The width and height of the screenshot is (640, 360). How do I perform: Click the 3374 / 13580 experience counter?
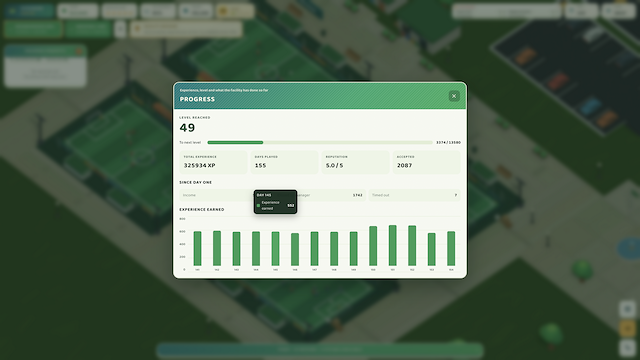click(x=448, y=142)
